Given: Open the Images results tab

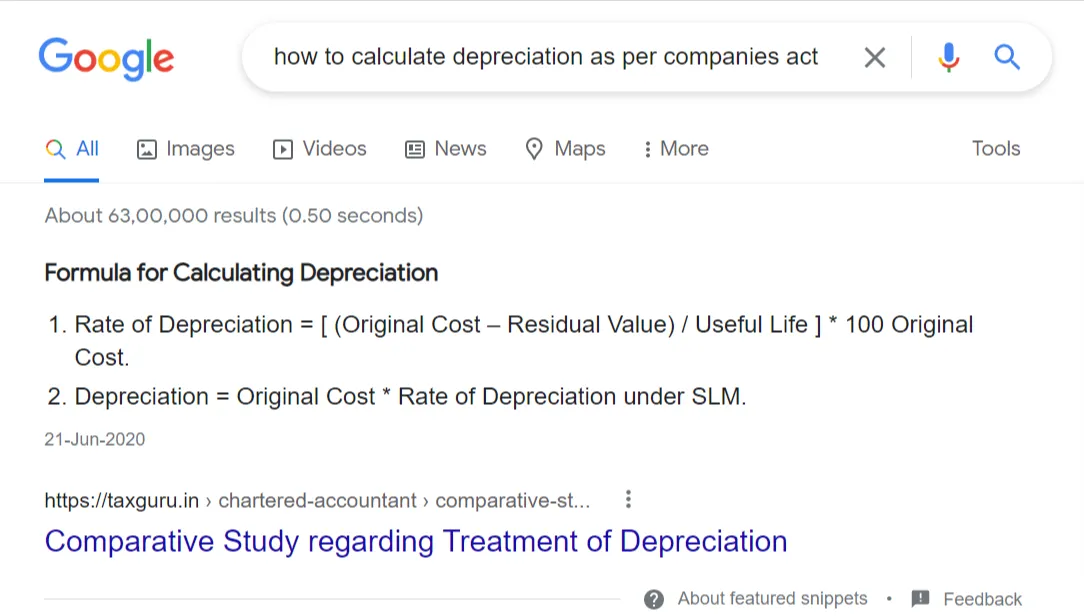Looking at the screenshot, I should 186,149.
